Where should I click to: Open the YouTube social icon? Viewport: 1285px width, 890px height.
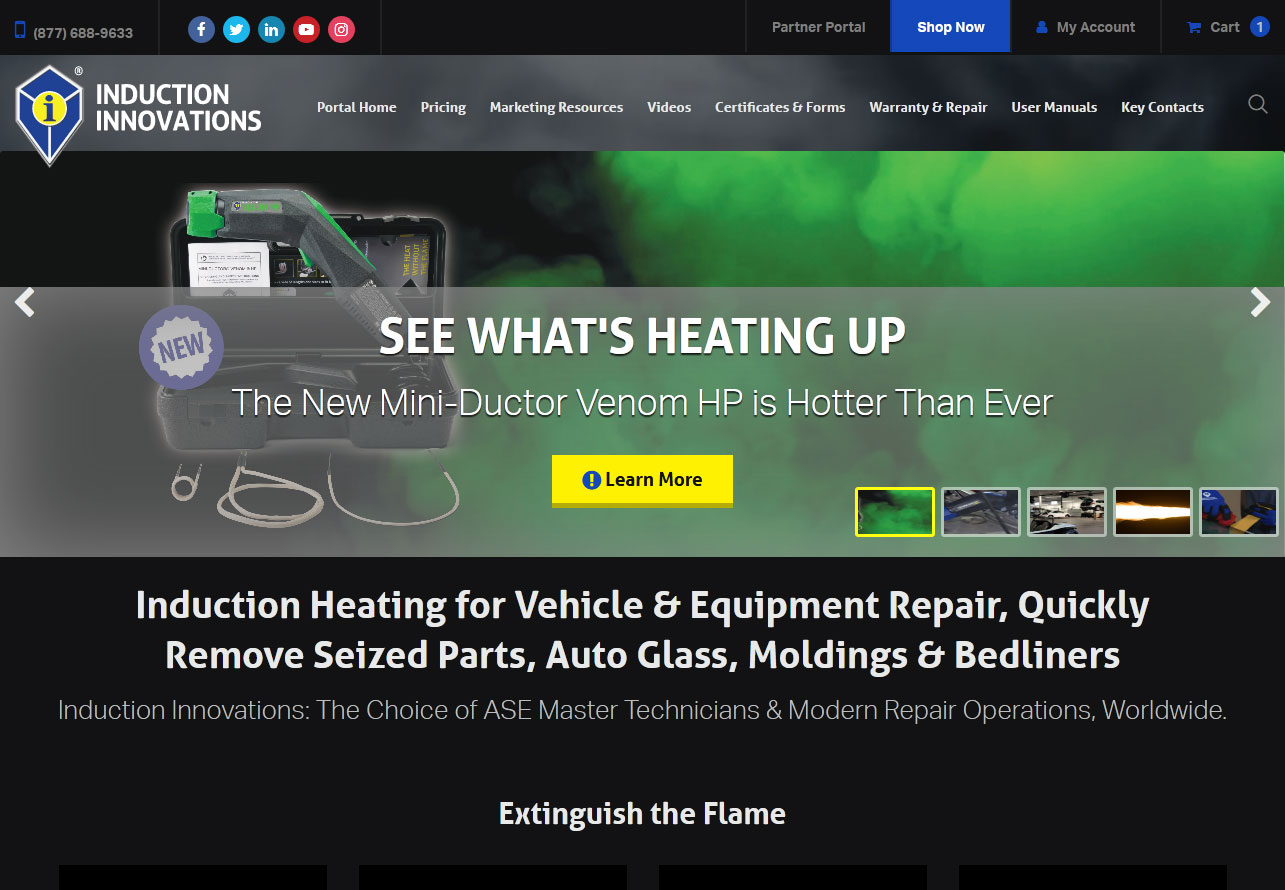coord(306,30)
